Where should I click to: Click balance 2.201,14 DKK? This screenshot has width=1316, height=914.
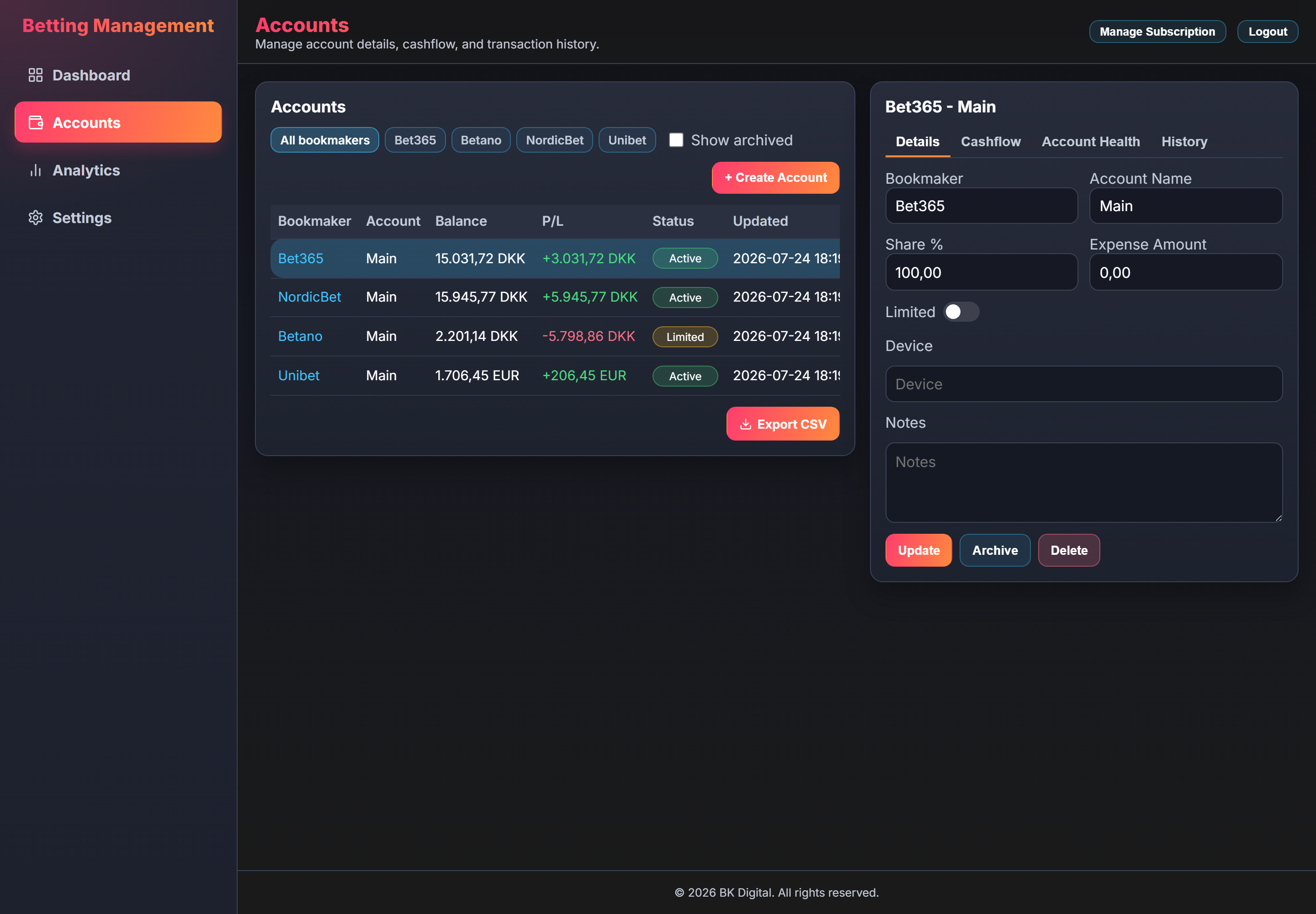(x=476, y=336)
